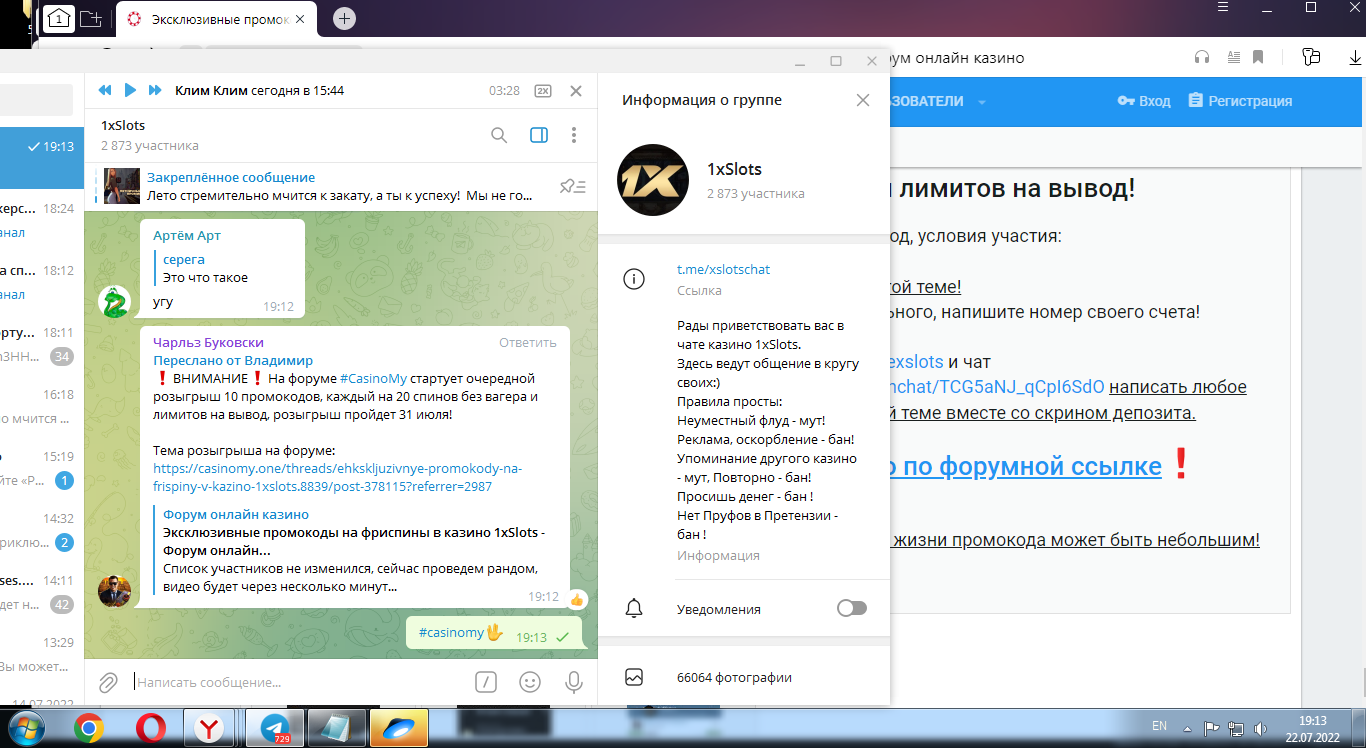Click the info circle icon in group panel
Image resolution: width=1366 pixels, height=748 pixels.
(x=634, y=279)
